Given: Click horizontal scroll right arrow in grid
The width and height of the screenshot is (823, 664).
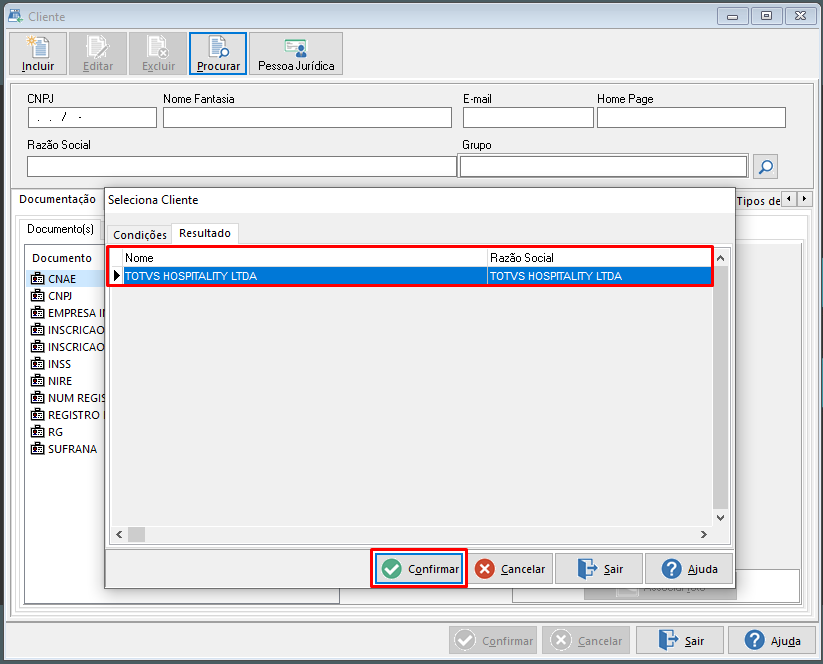Looking at the screenshot, I should (704, 534).
